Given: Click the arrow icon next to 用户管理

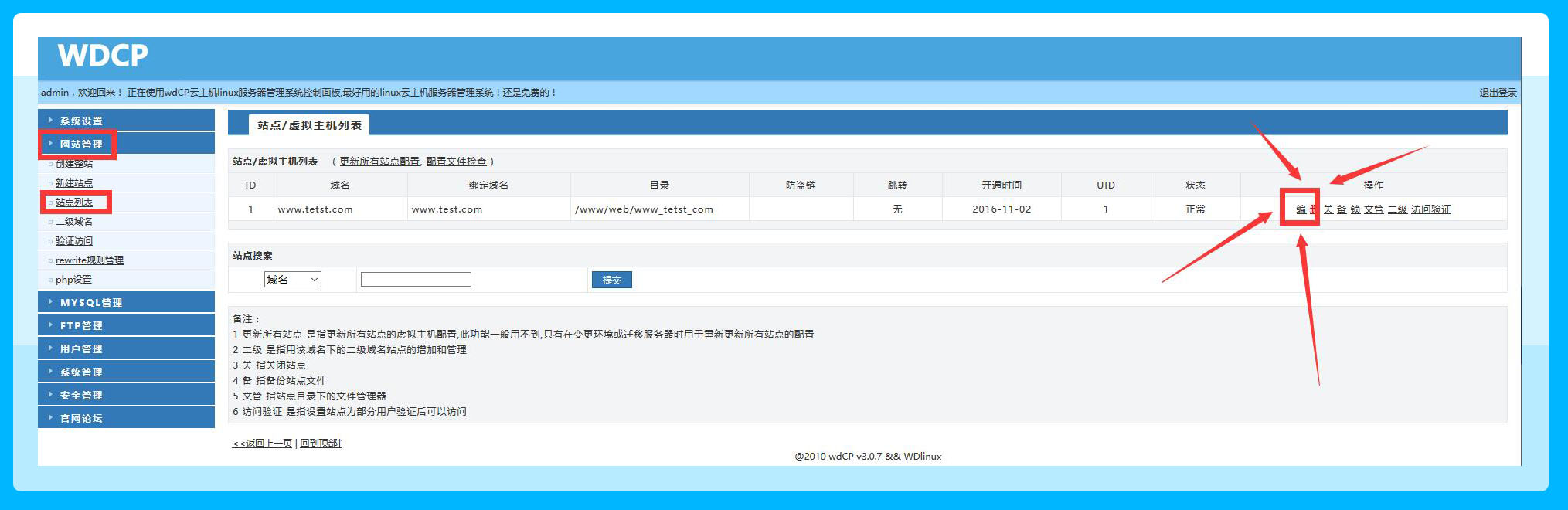Looking at the screenshot, I should 50,348.
